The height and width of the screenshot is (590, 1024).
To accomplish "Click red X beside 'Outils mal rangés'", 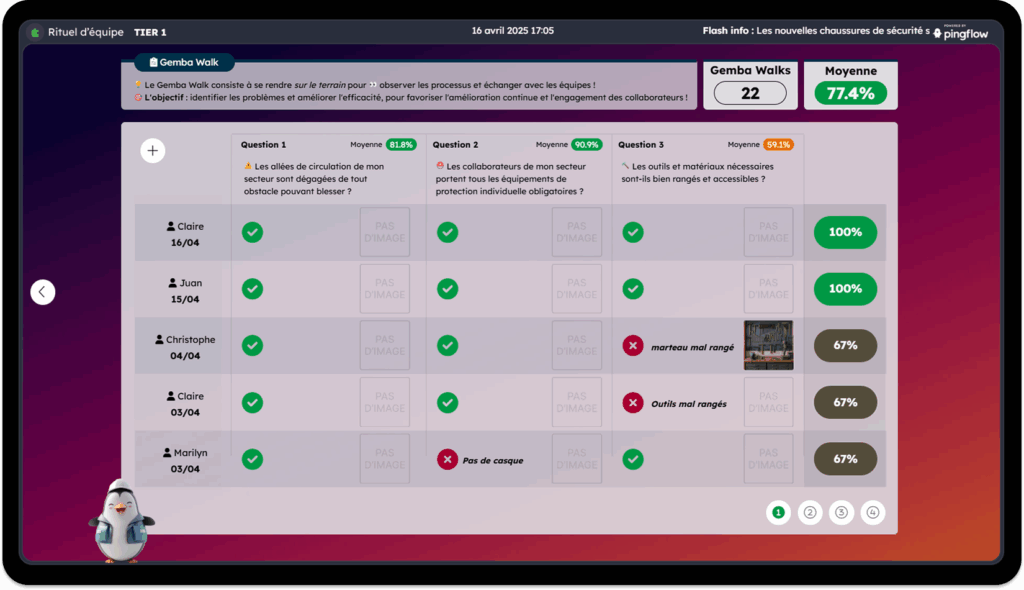I will [633, 403].
